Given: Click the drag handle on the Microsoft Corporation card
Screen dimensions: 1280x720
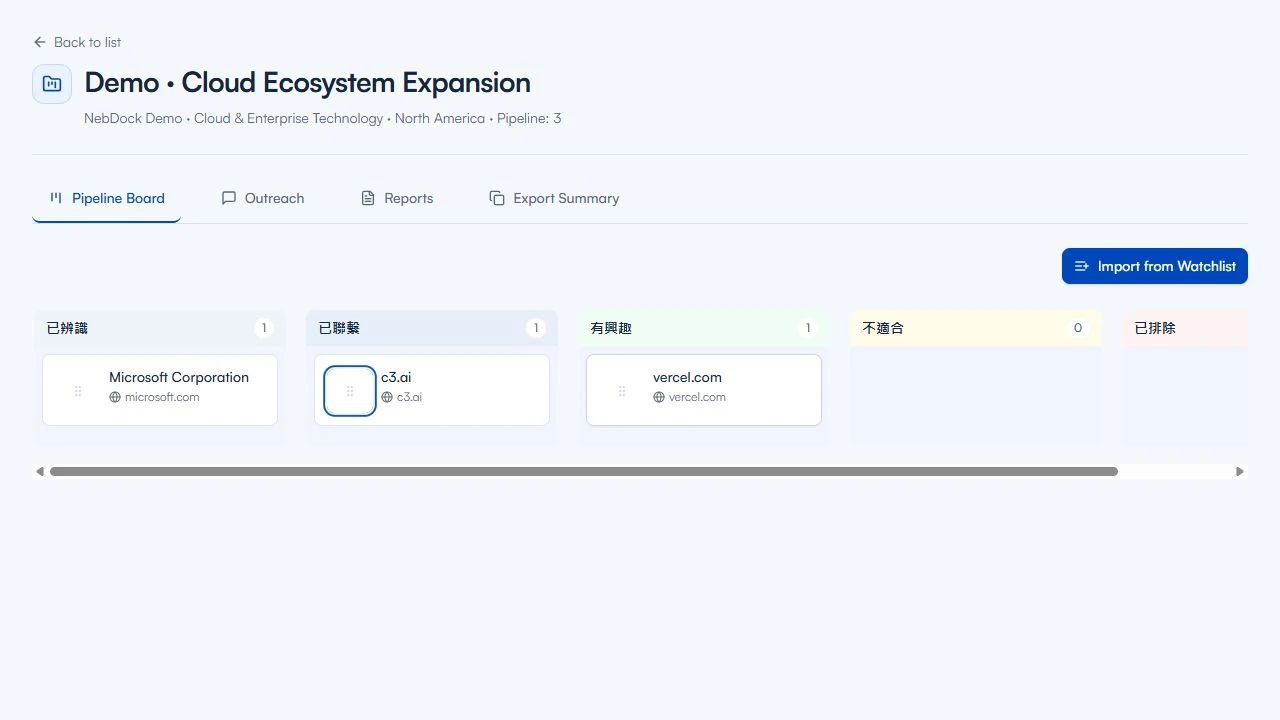Looking at the screenshot, I should coord(78,391).
